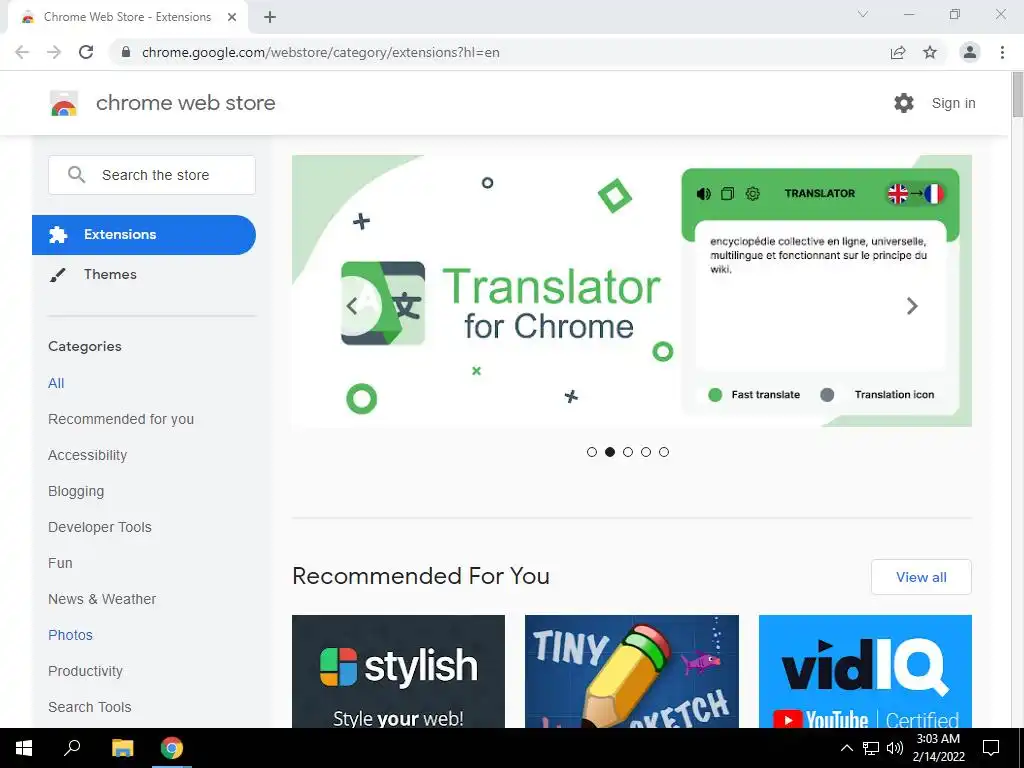Choose the All category
1024x768 pixels.
click(x=56, y=383)
